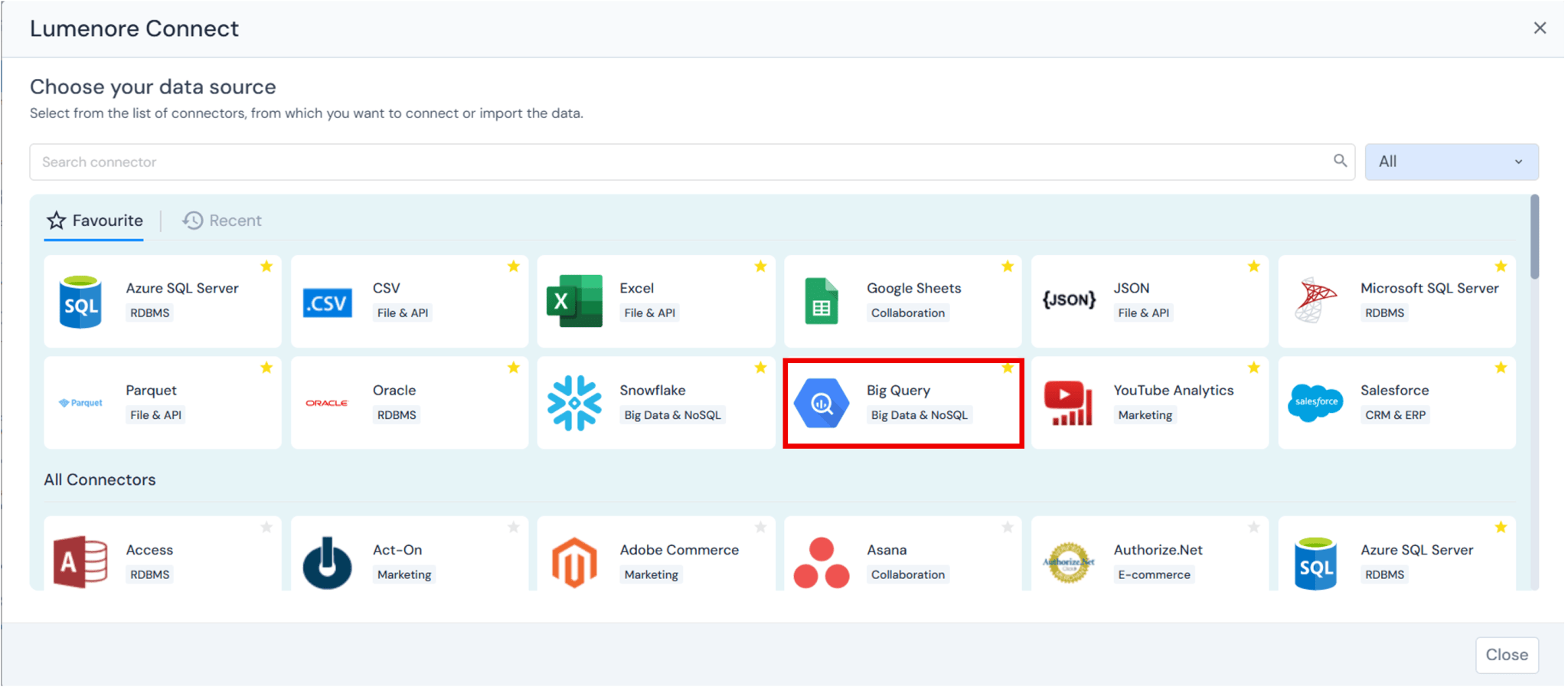
Task: Unfavourite CSV using its star
Action: [514, 267]
